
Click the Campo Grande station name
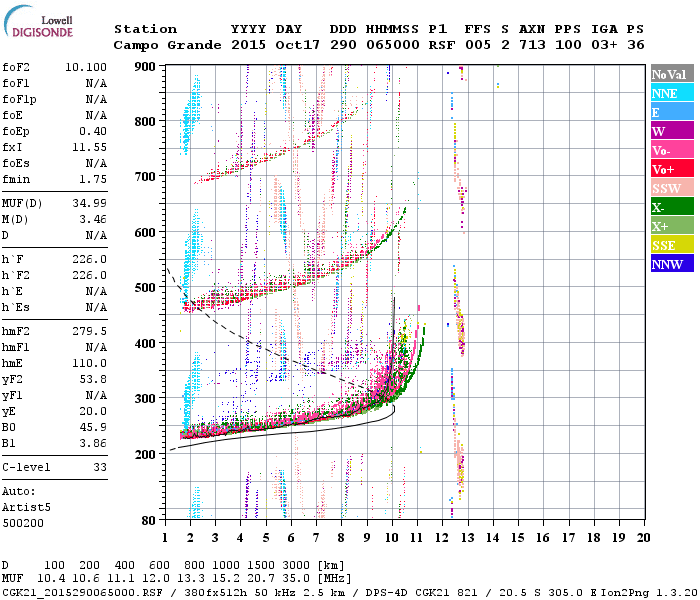tap(167, 45)
